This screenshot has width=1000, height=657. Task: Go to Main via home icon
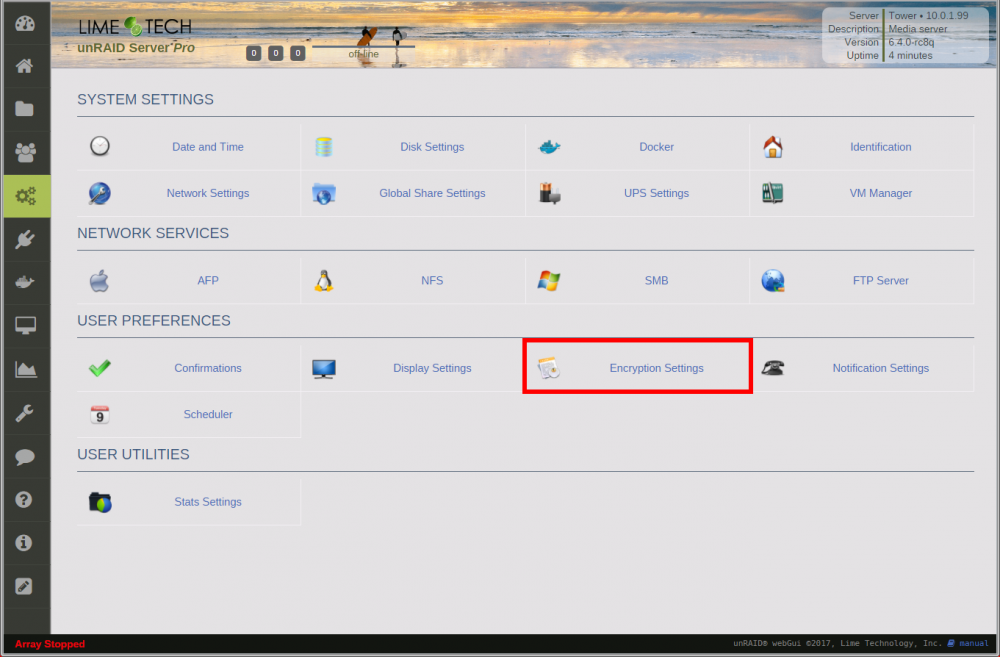click(x=25, y=66)
